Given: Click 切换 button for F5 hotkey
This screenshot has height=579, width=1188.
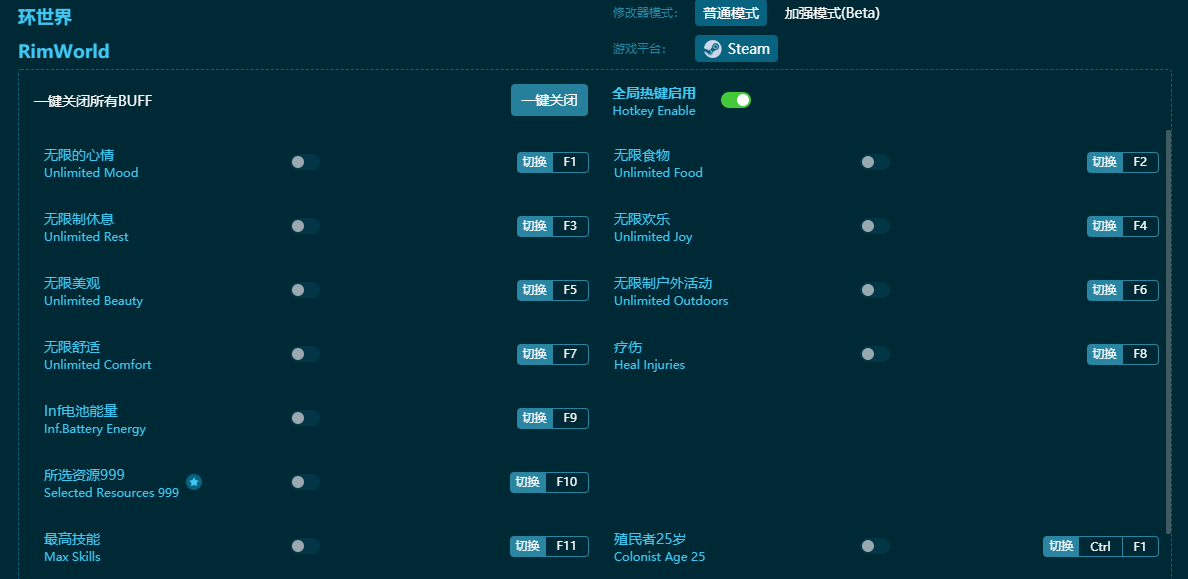Looking at the screenshot, I should coord(535,290).
